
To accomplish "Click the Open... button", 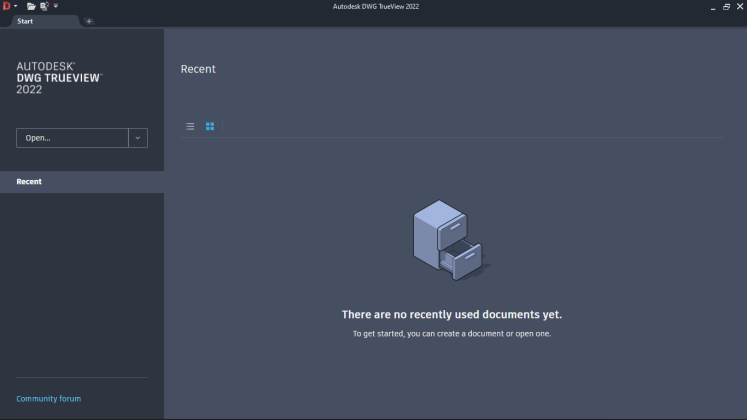I will 72,138.
